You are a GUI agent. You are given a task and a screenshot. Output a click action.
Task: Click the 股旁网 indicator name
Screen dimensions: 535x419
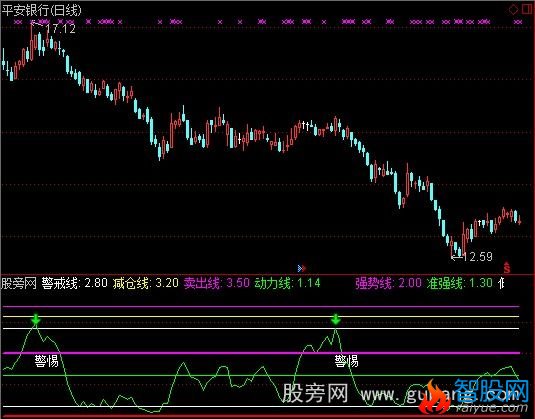click(19, 283)
